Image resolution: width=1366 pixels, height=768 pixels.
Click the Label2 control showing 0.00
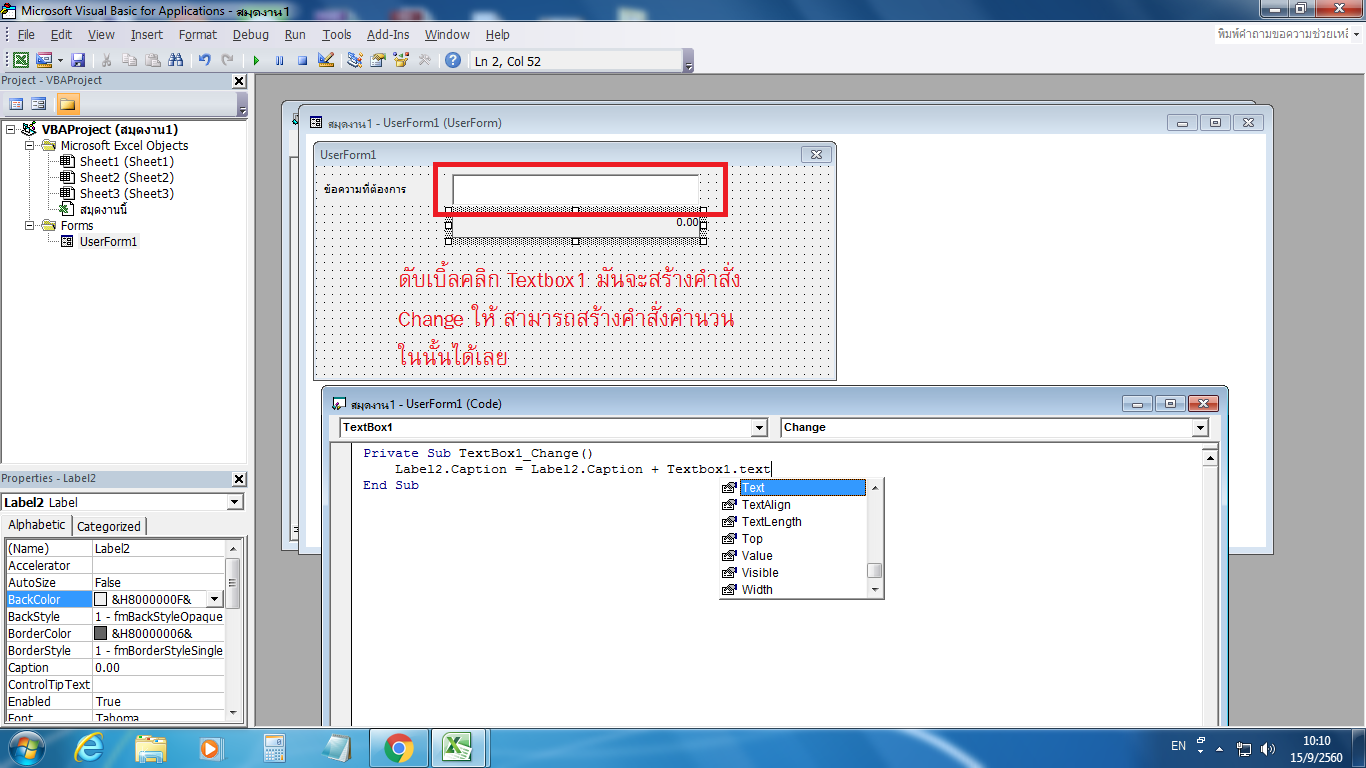click(575, 226)
